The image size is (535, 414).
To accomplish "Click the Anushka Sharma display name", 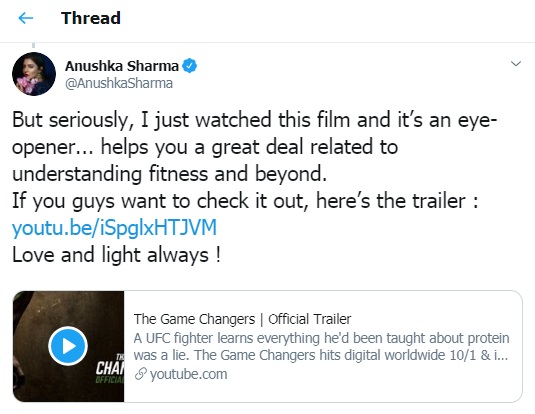I will 122,66.
